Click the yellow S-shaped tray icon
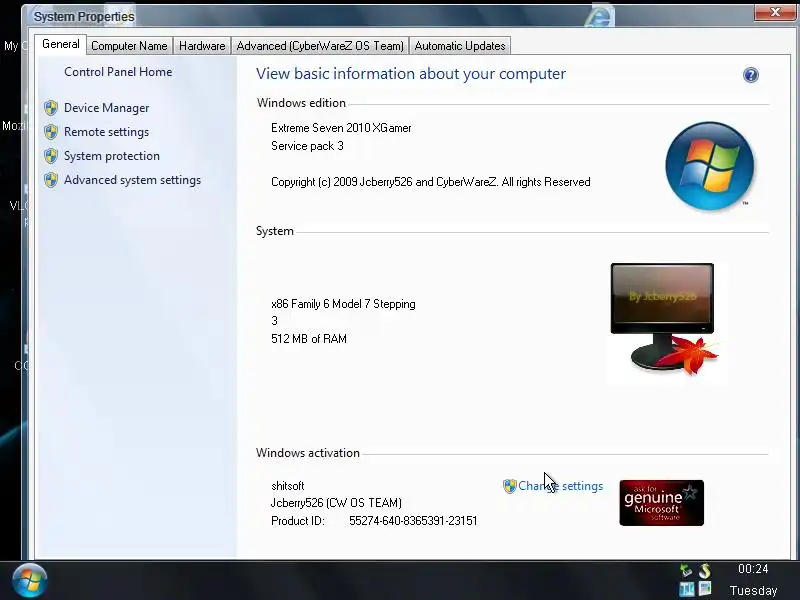 point(705,570)
